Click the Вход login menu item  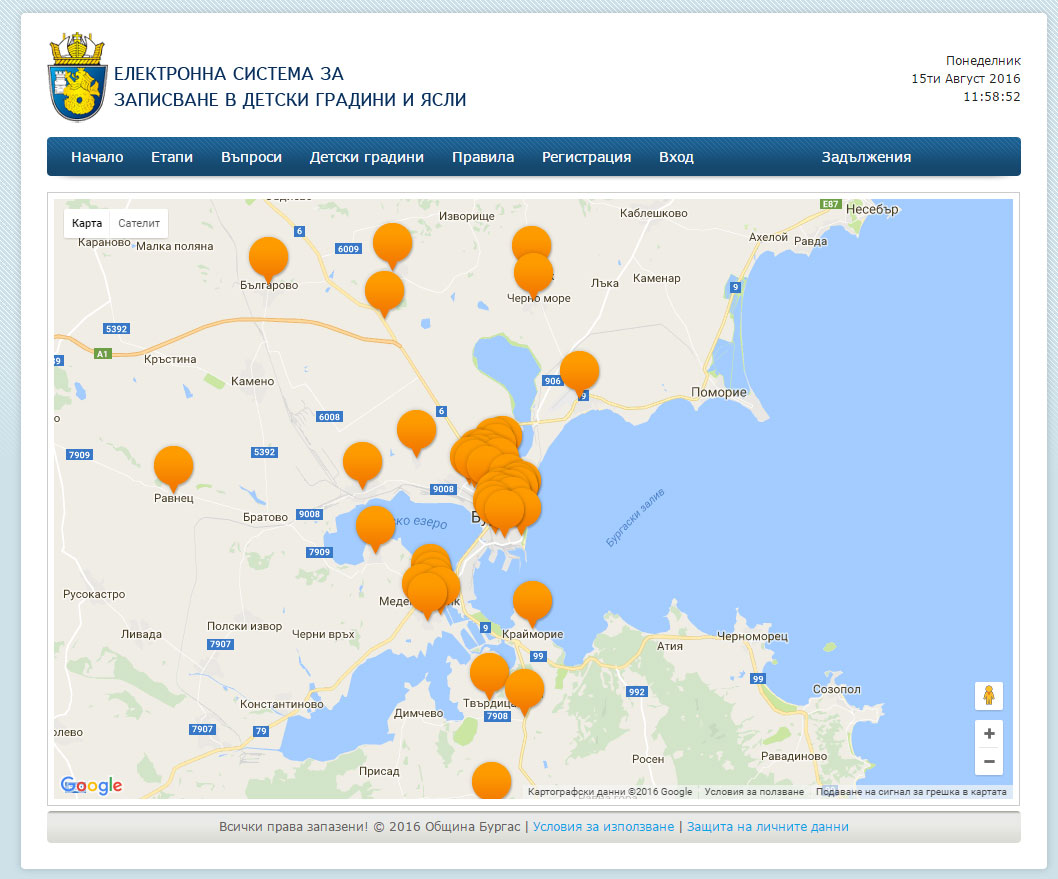(x=676, y=157)
